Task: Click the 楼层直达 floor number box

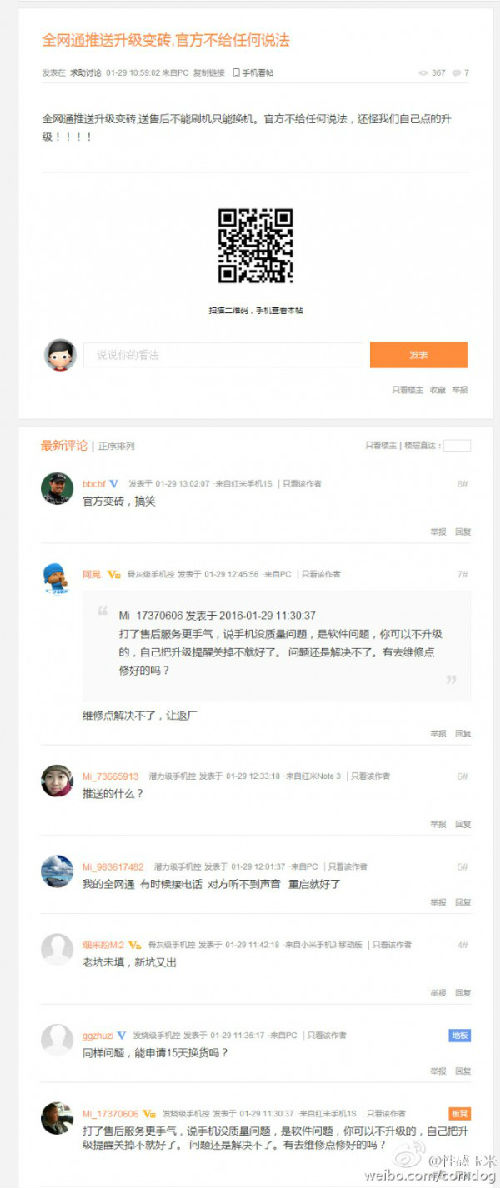Action: 457,446
